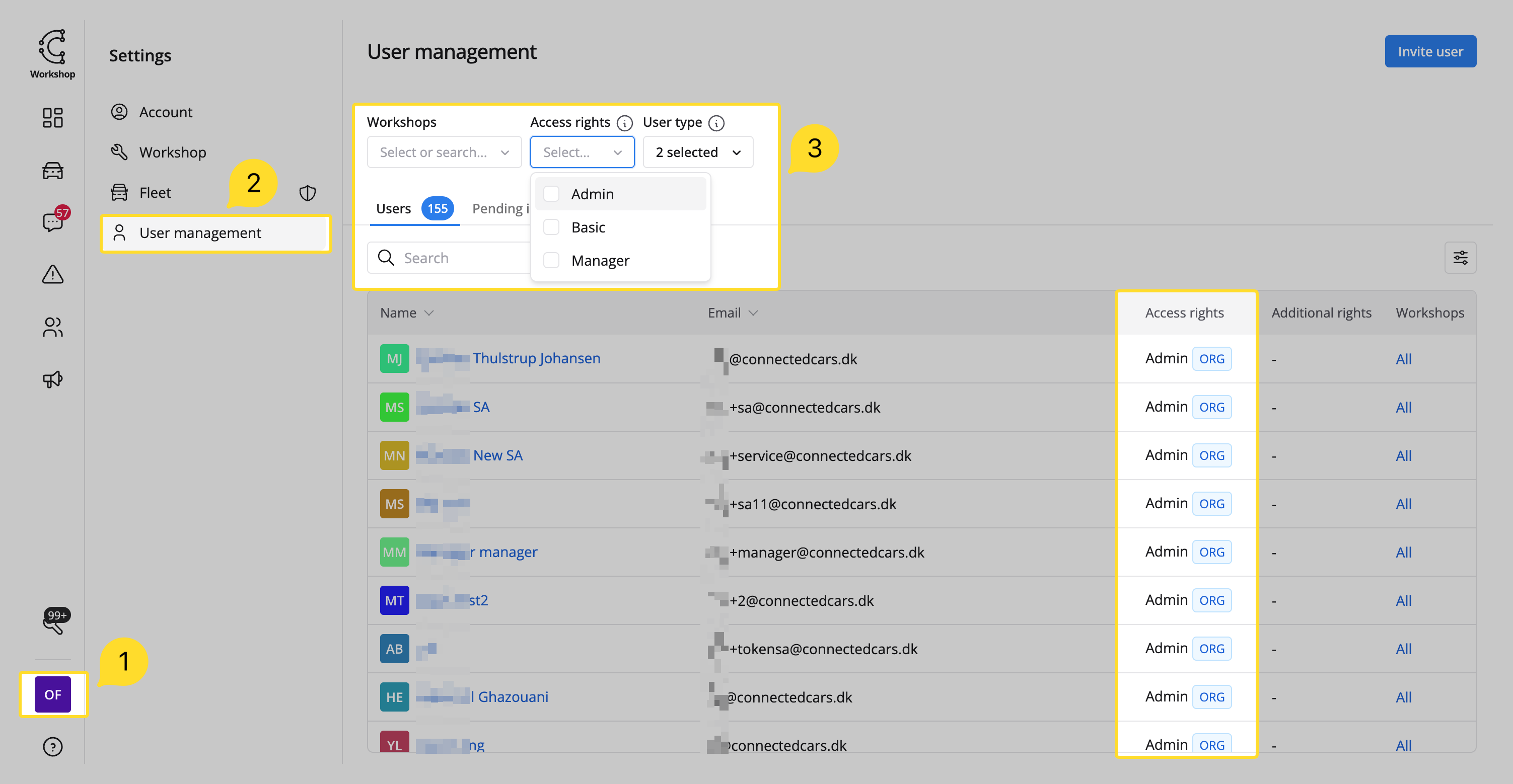Open the Account settings menu item
Viewport: 1513px width, 784px height.
pyautogui.click(x=165, y=112)
